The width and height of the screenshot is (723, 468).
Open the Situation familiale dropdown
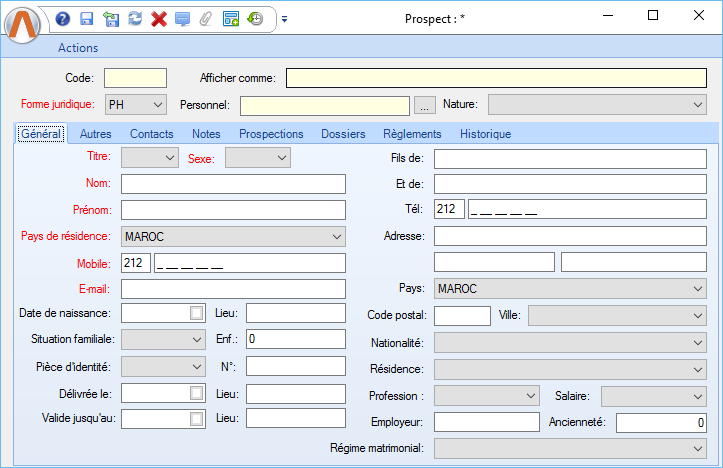point(196,339)
